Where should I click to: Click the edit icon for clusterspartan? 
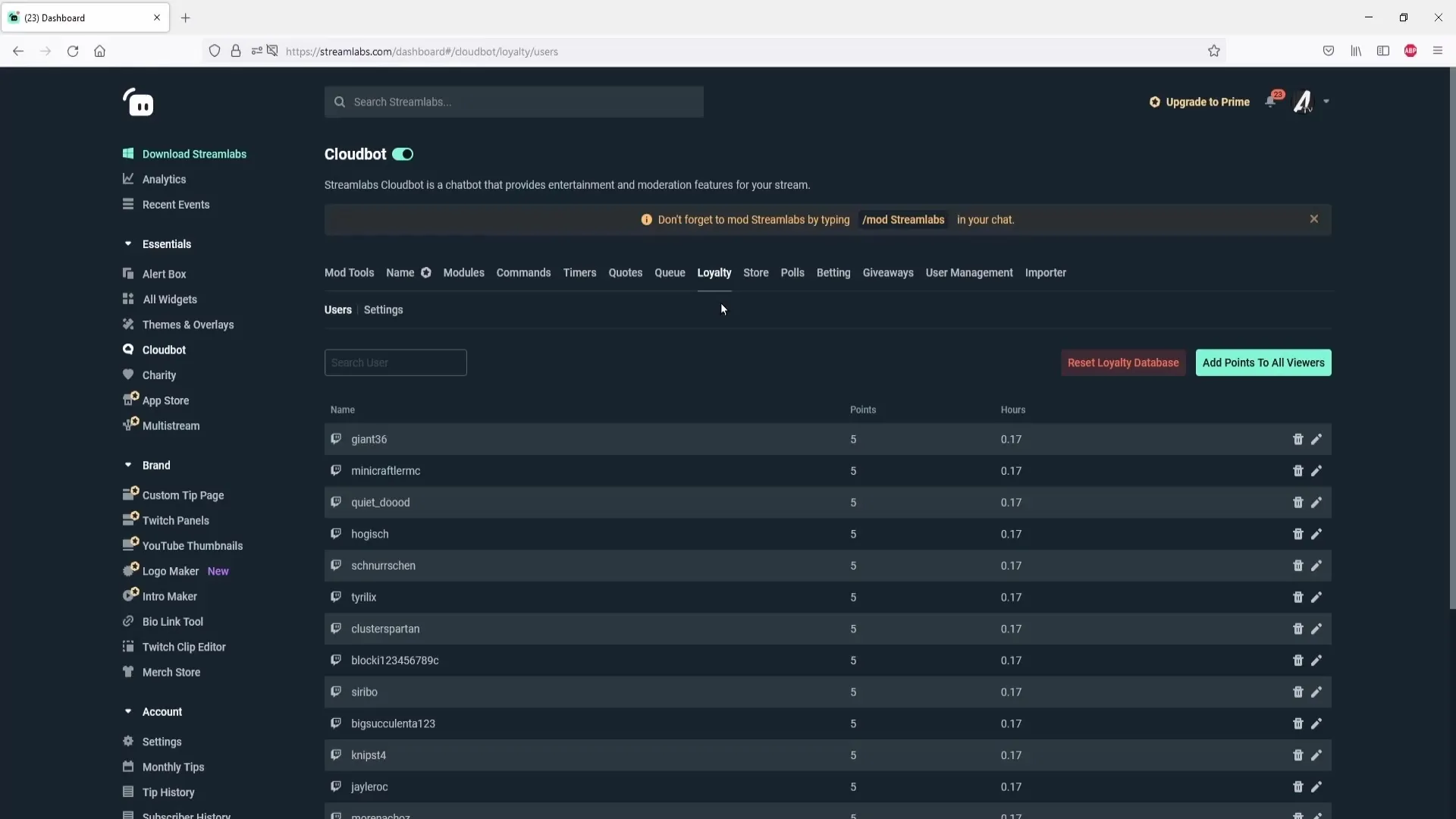[1317, 628]
